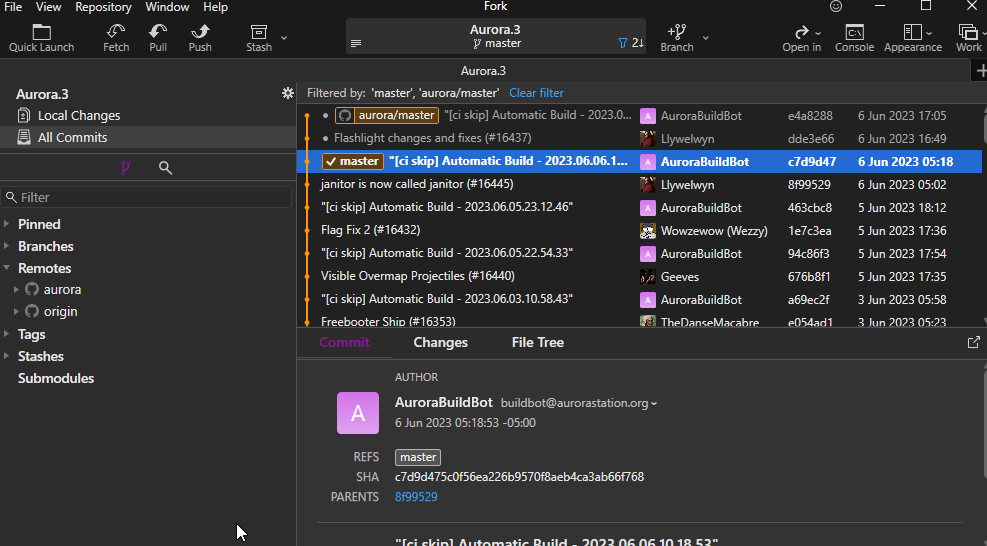Select the Aurora.3 repository tab
Screen dimensions: 987x546
coord(483,71)
